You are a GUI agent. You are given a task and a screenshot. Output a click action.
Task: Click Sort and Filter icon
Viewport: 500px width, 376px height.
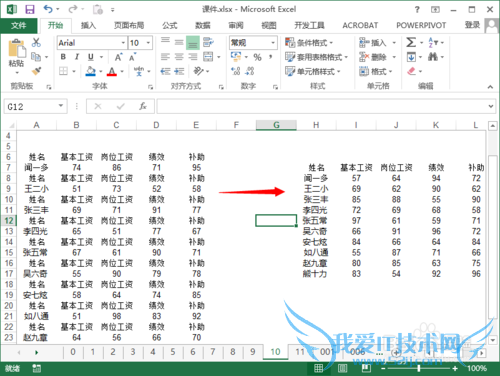click(433, 42)
